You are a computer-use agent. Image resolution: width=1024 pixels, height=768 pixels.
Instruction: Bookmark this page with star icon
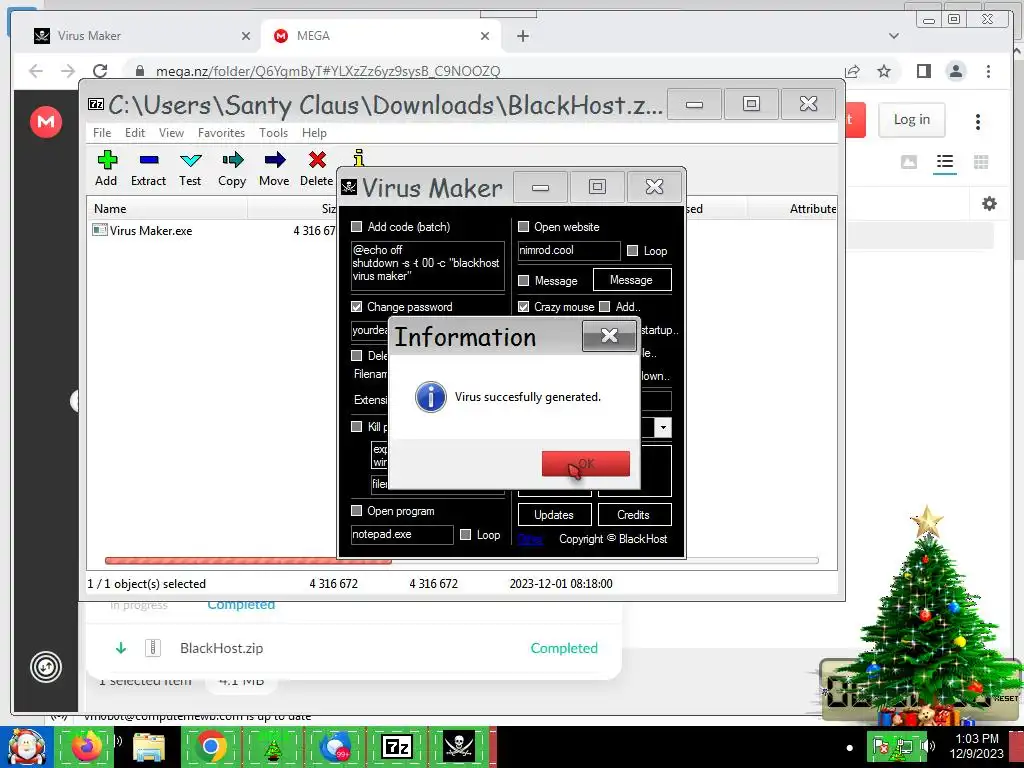(x=884, y=71)
